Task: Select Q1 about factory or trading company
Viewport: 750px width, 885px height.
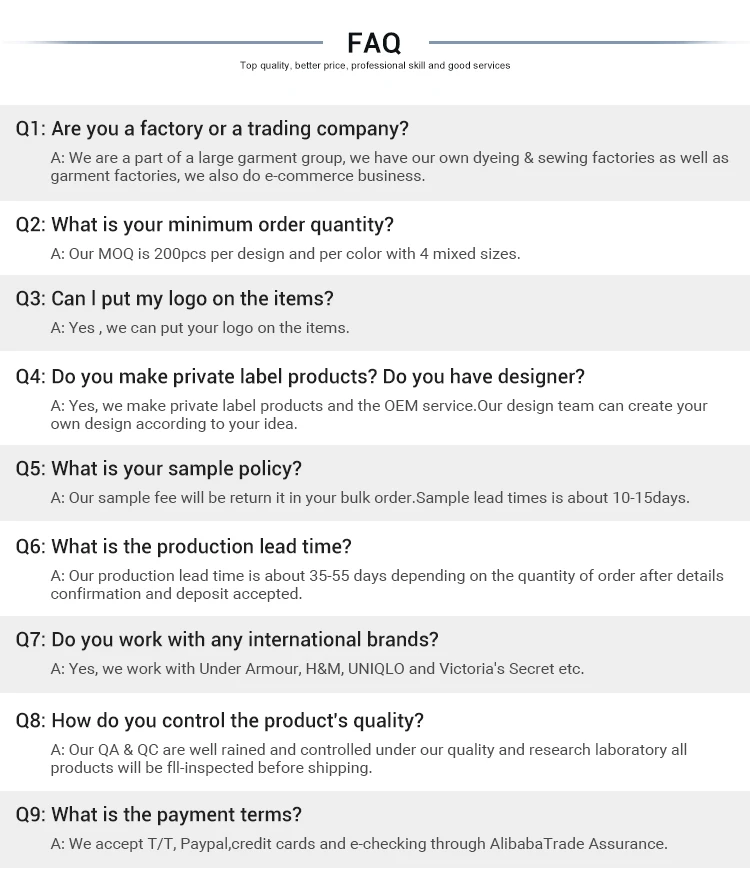Action: [212, 129]
